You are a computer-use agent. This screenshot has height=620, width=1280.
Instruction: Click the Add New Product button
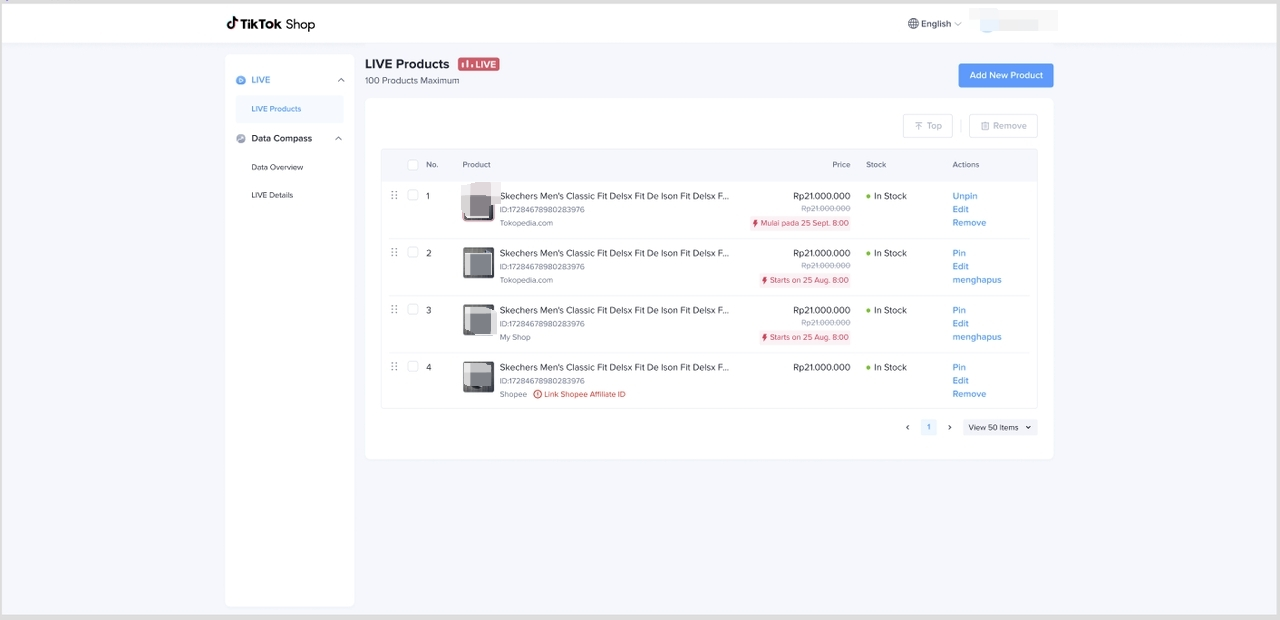point(1005,75)
